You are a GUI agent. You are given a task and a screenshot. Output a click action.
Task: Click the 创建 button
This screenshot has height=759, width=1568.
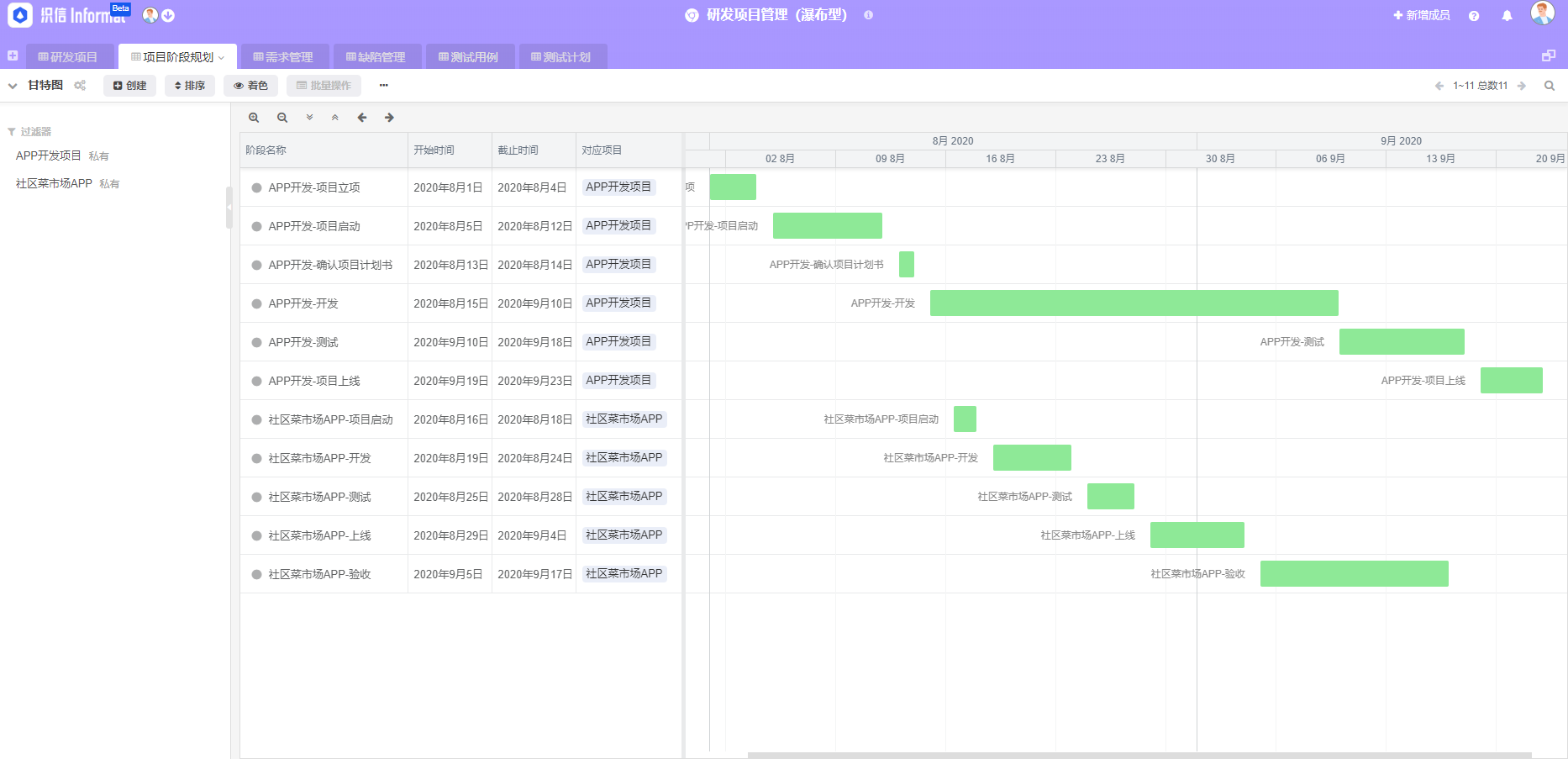(129, 86)
